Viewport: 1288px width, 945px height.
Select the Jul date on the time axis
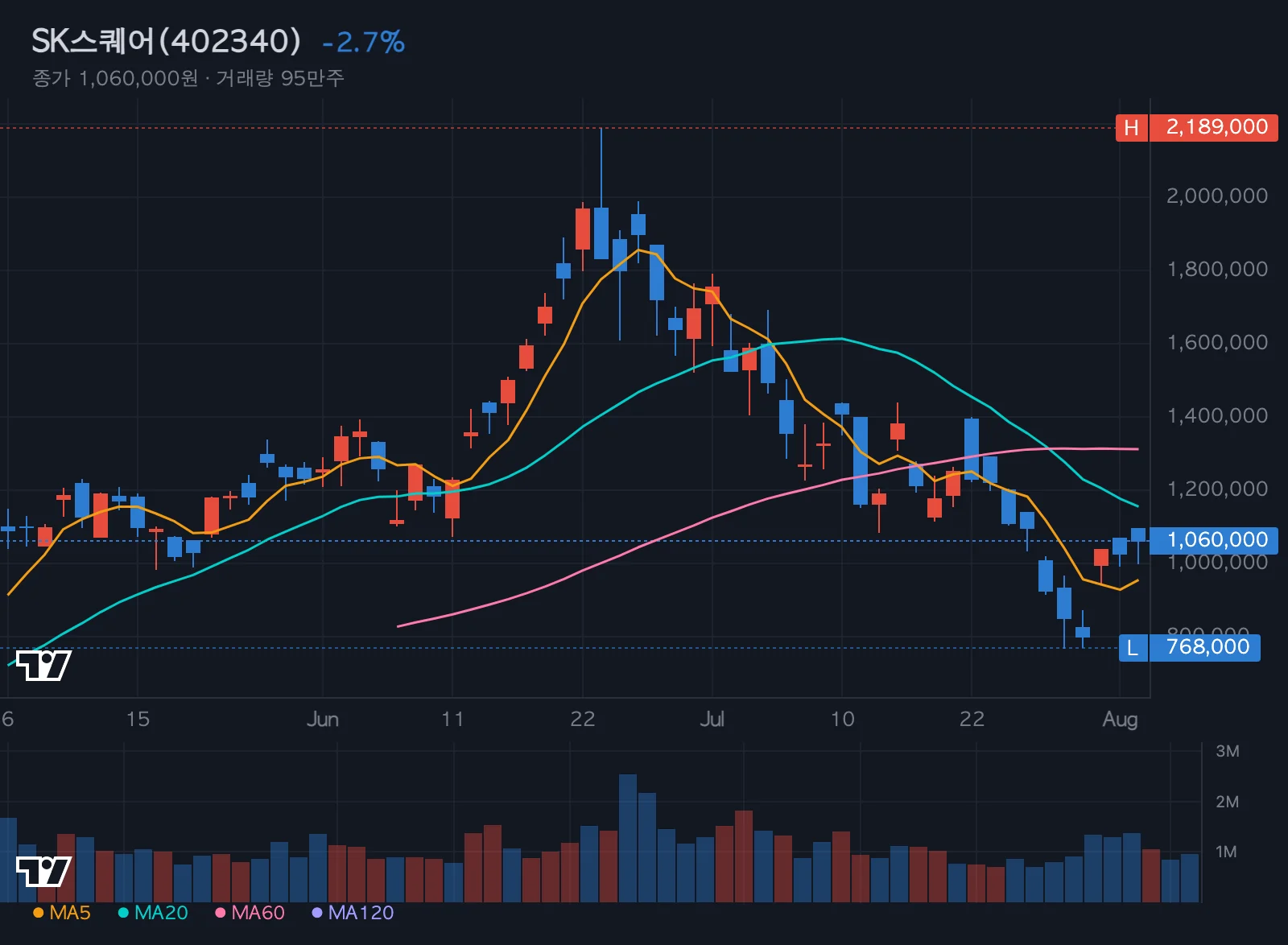coord(712,719)
